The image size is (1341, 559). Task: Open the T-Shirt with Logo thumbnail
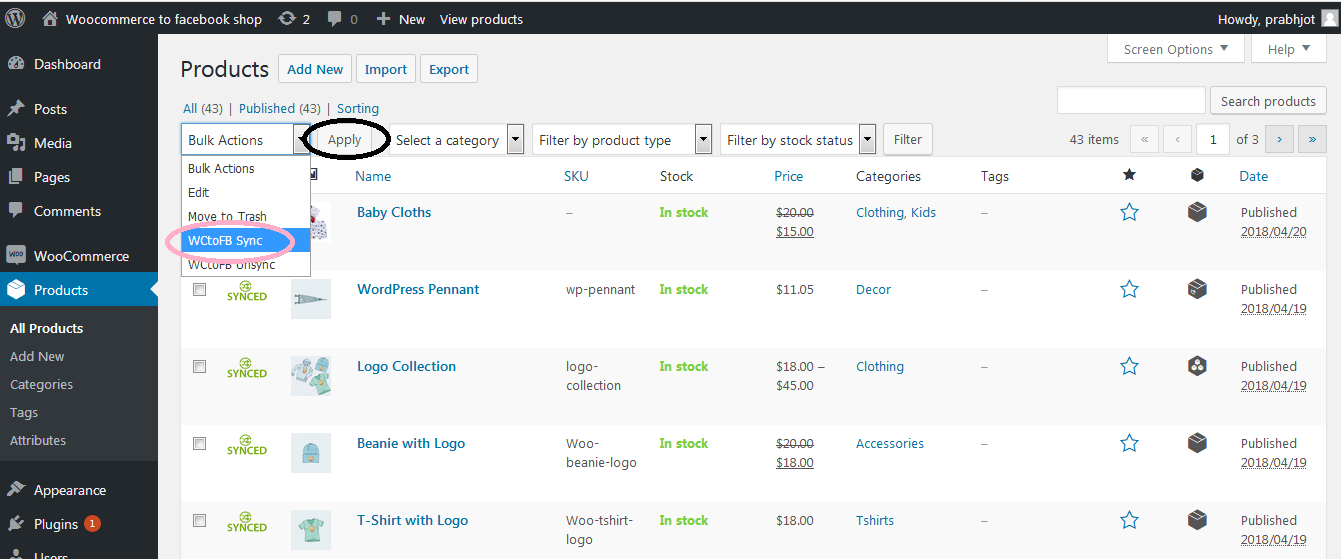pyautogui.click(x=311, y=530)
